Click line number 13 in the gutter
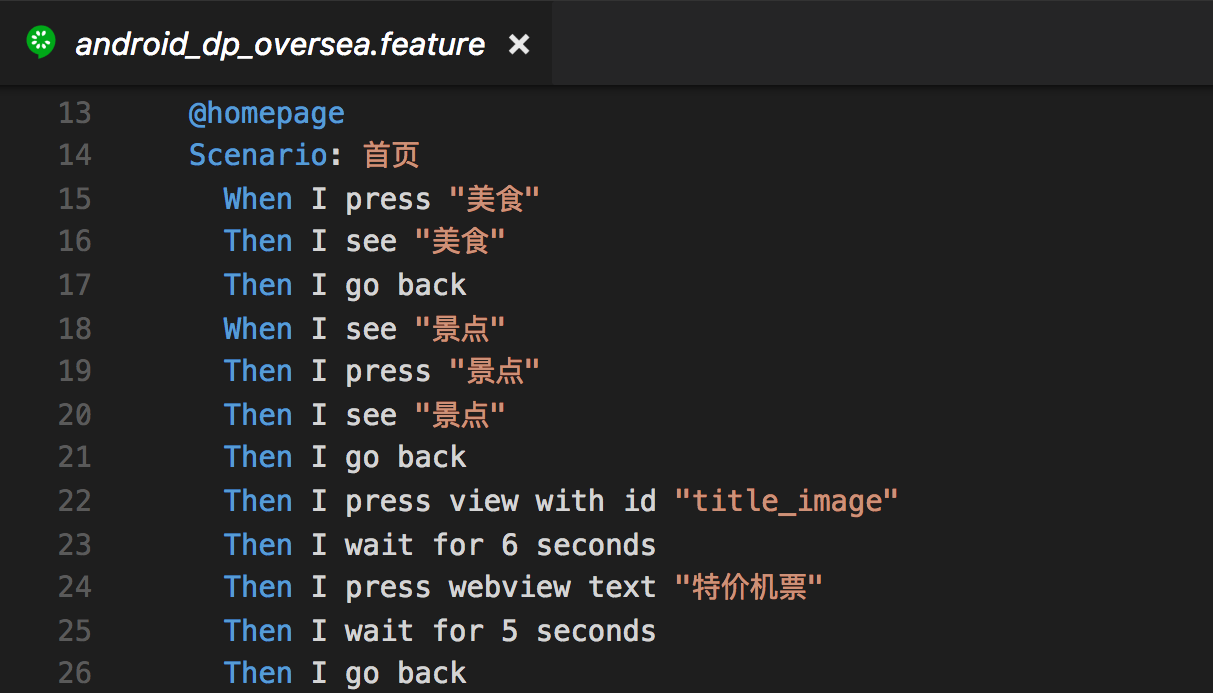1213x693 pixels. coord(74,113)
